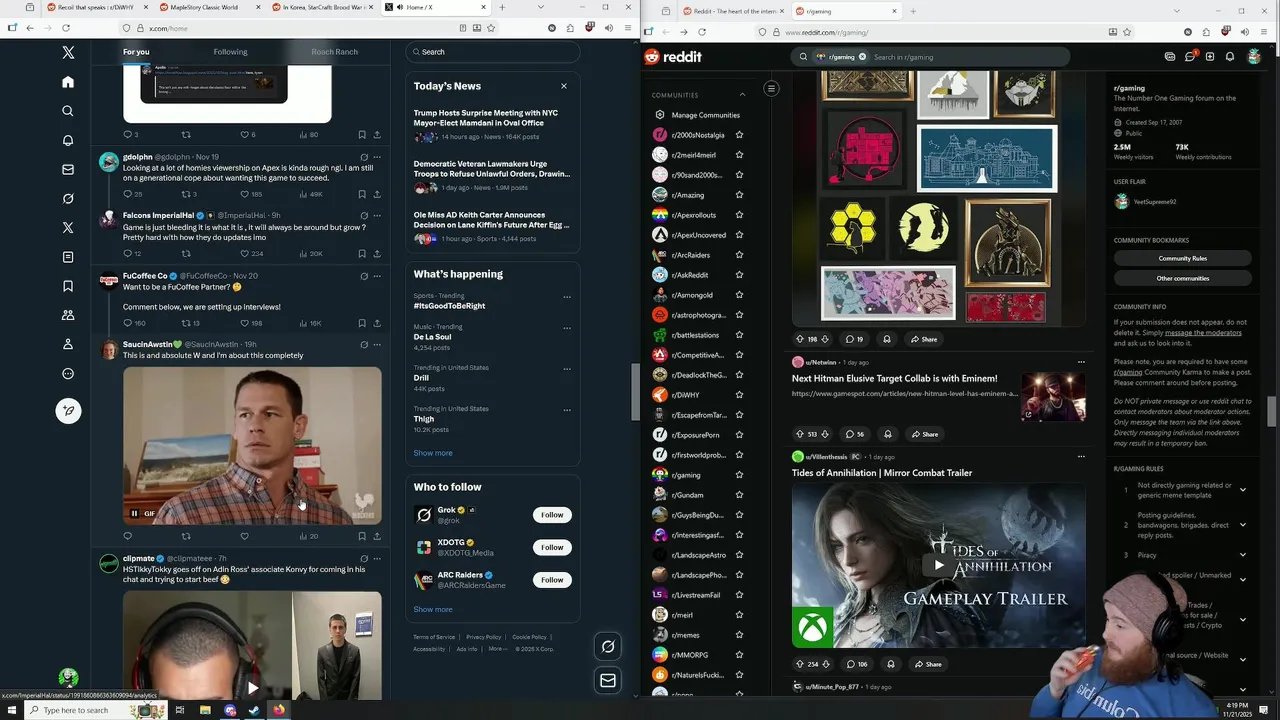
Task: Favorite r/memes with star
Action: (739, 635)
